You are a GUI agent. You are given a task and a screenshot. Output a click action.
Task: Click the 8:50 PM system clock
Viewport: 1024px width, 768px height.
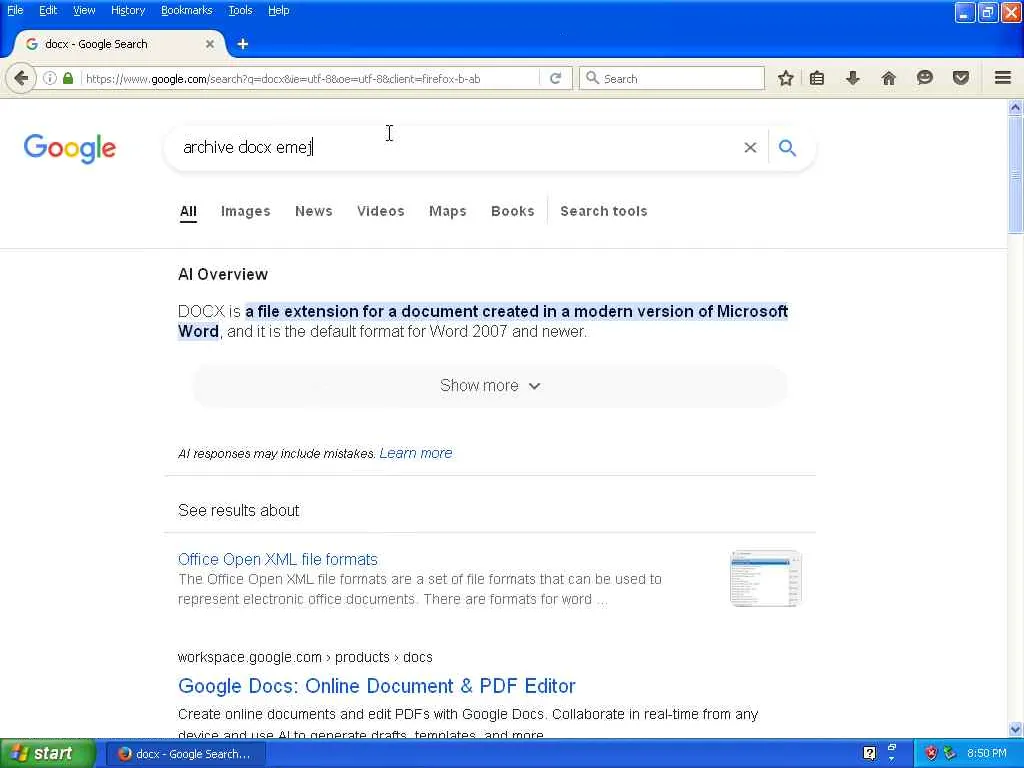987,753
